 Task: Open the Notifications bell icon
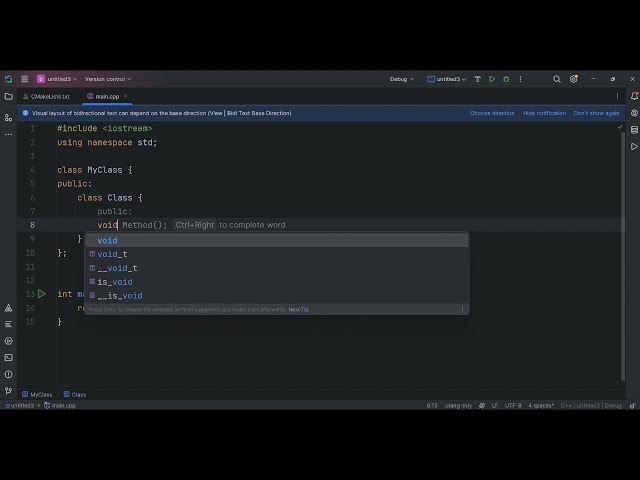(x=634, y=96)
